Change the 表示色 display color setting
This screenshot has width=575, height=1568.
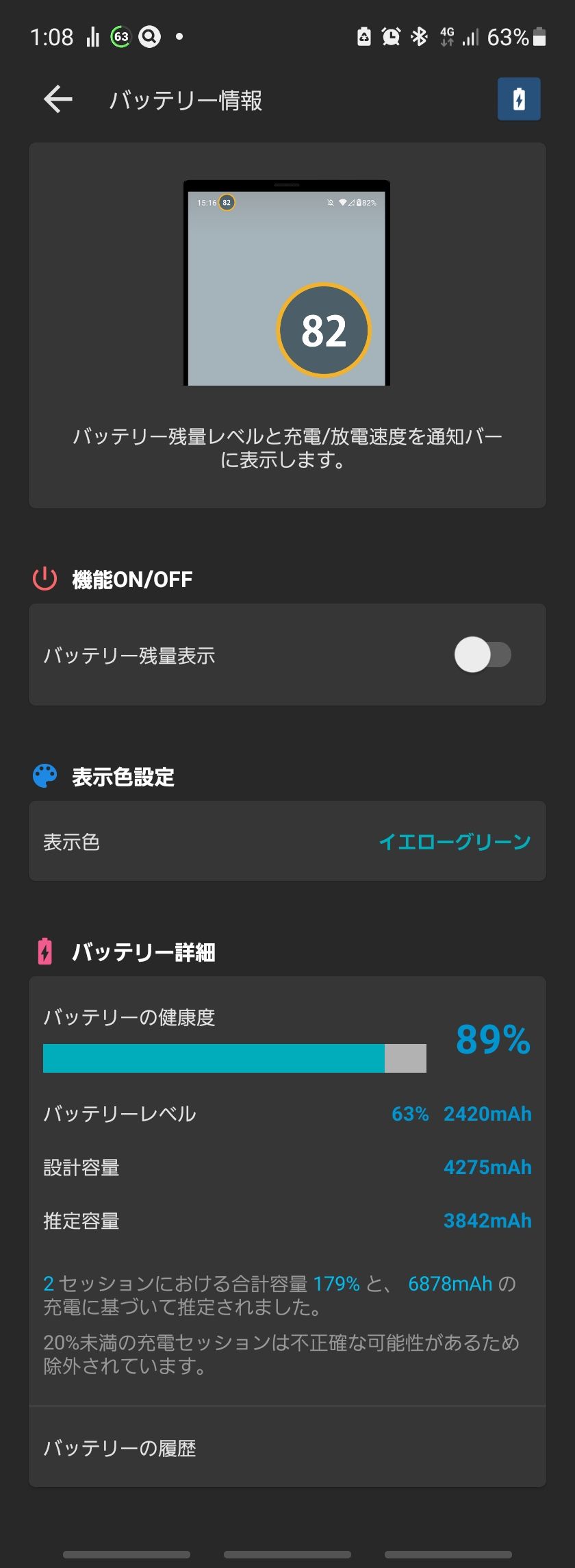point(287,841)
